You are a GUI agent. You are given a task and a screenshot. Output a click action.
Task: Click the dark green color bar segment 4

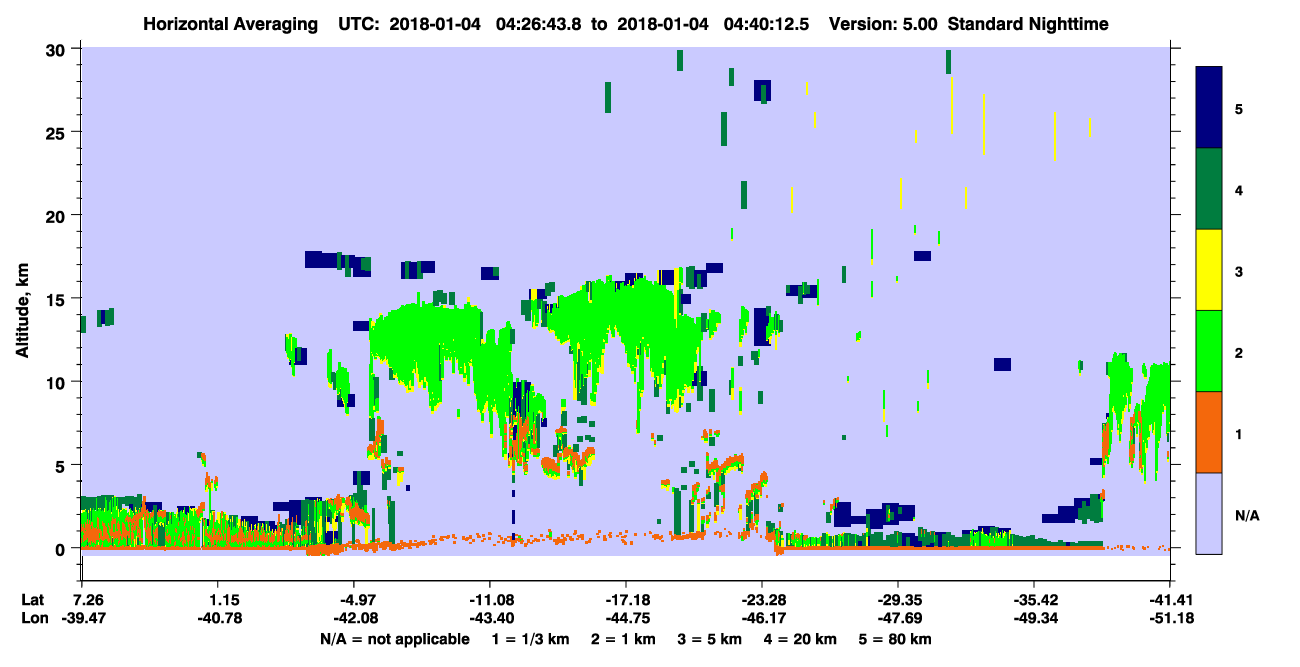click(1209, 189)
